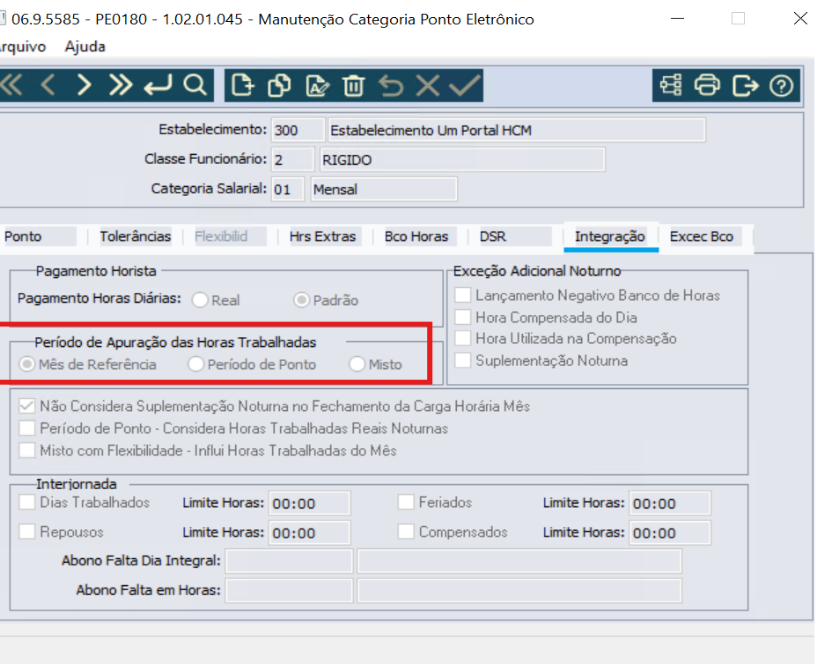Click Limite Horas field for Dias Trabalhados
The image size is (822, 664).
[309, 503]
